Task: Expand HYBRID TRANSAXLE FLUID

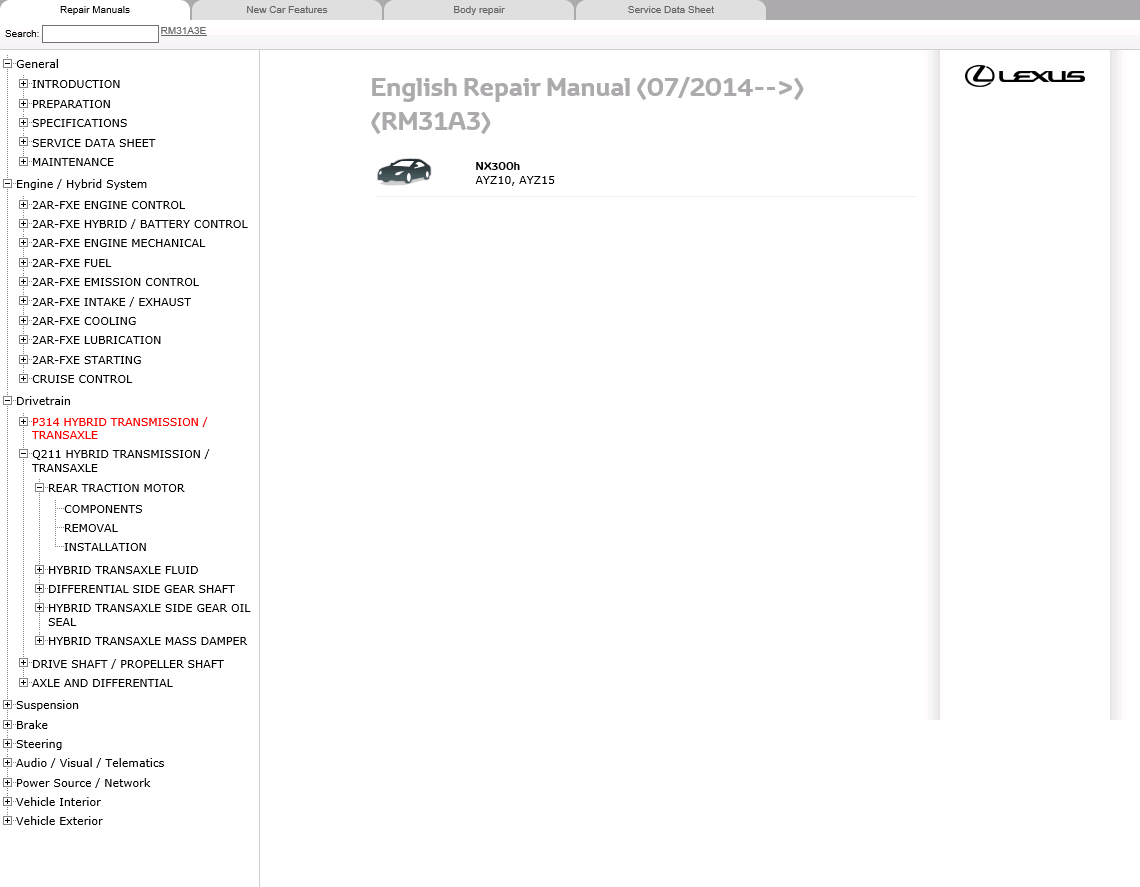Action: (x=40, y=569)
